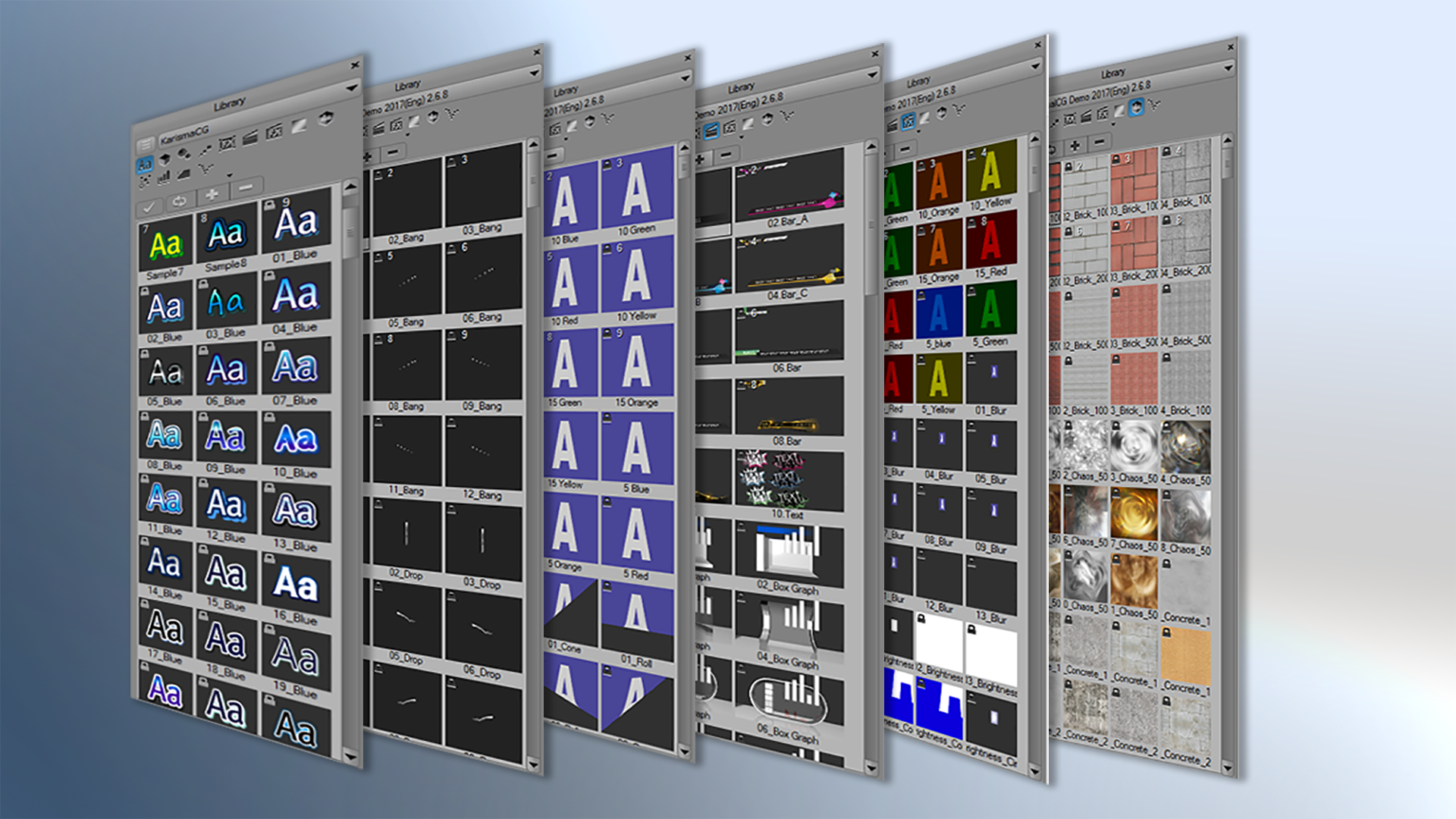This screenshot has height=819, width=1456.
Task: Click the checkmark apply button in first panel
Action: point(149,208)
